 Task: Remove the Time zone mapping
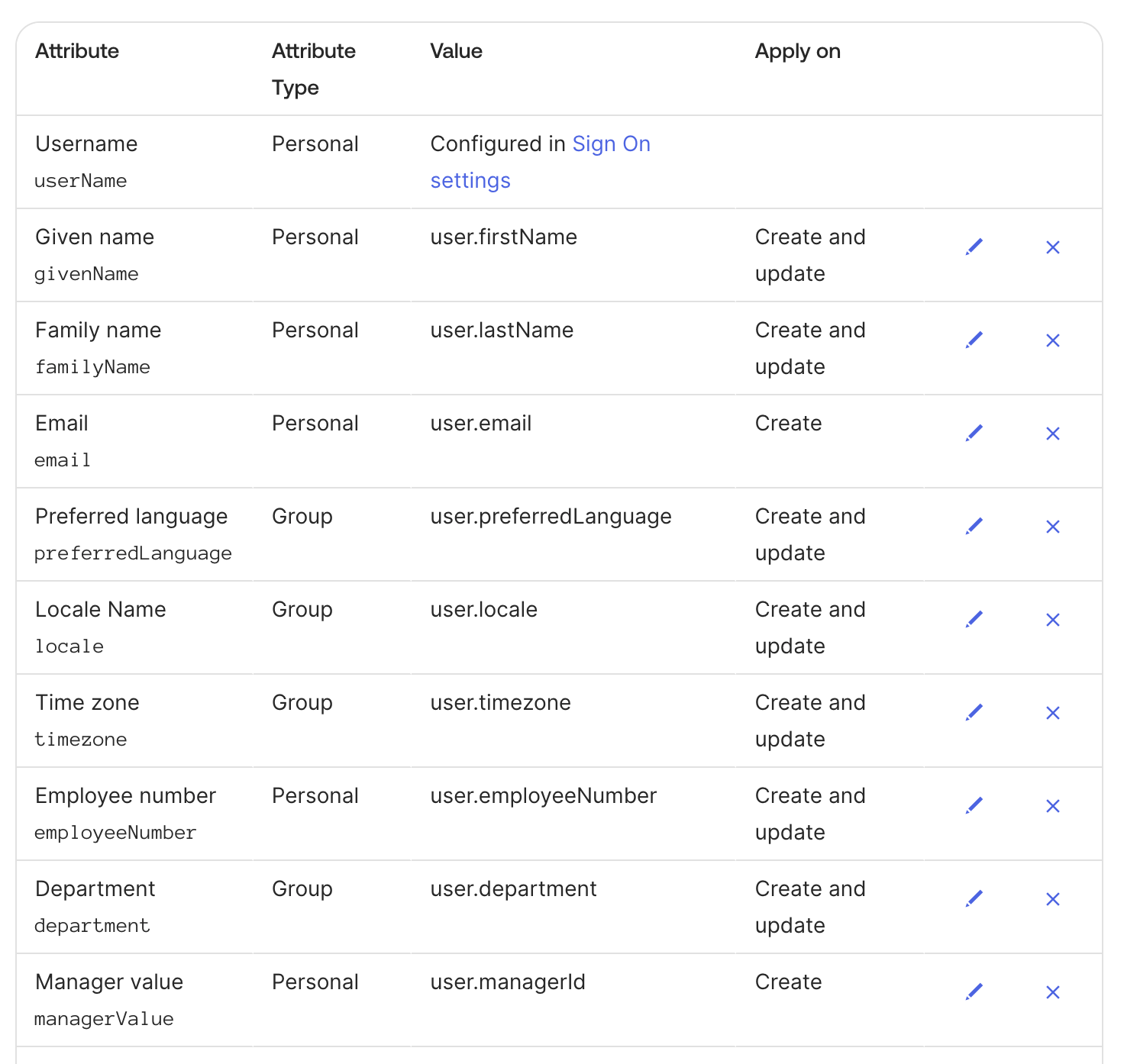click(x=1052, y=713)
